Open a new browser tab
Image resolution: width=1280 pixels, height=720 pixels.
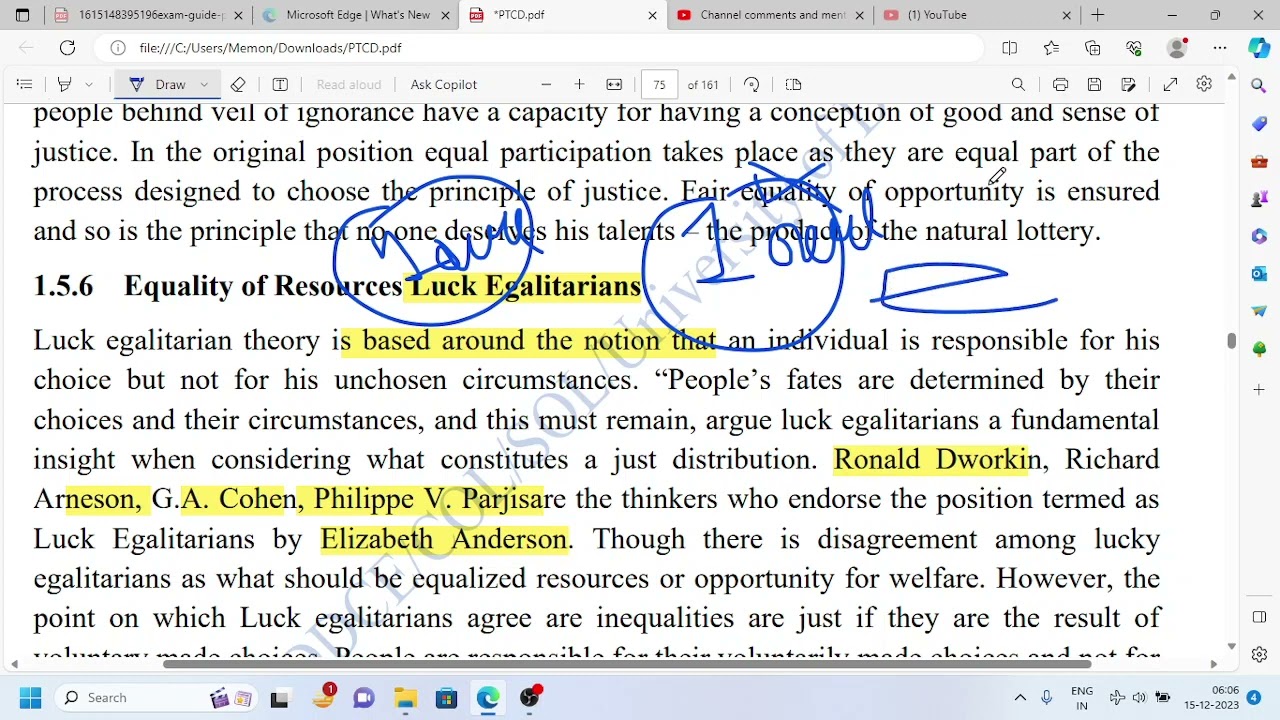point(1098,15)
